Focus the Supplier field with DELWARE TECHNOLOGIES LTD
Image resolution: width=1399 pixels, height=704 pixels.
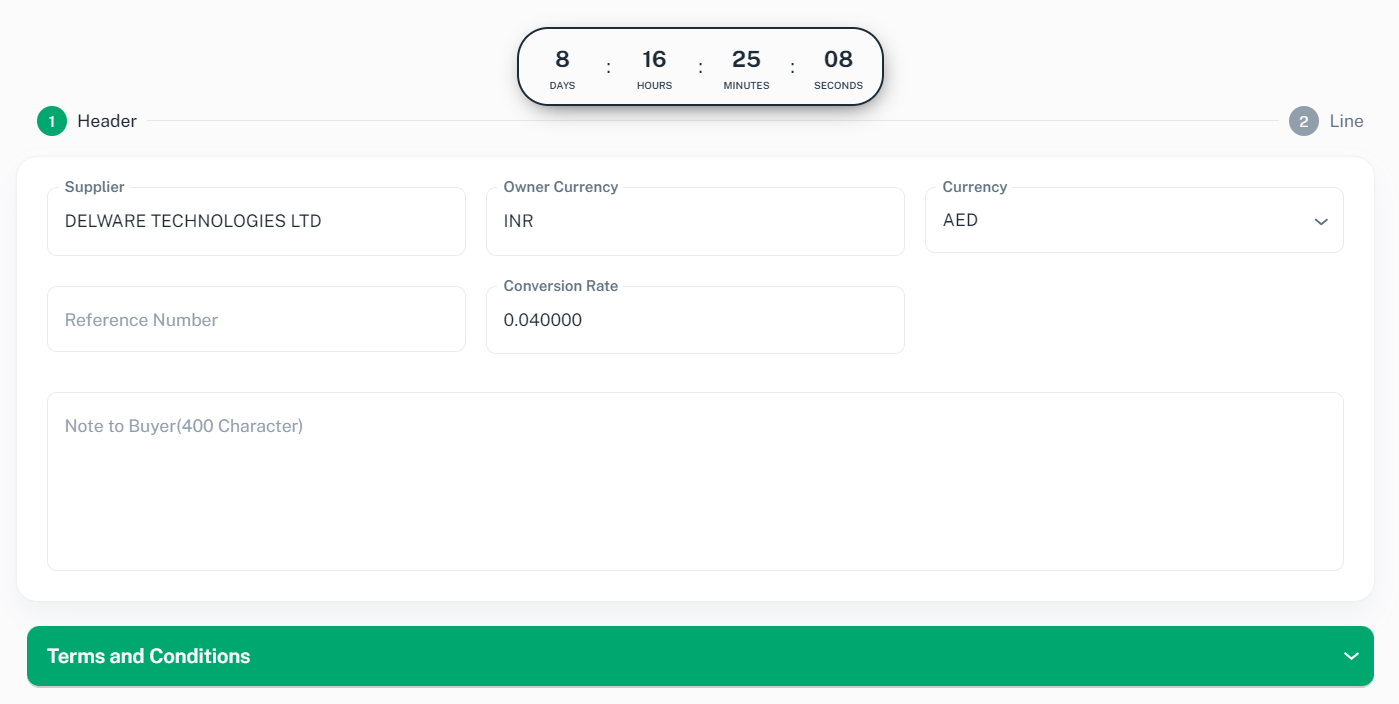click(x=256, y=221)
